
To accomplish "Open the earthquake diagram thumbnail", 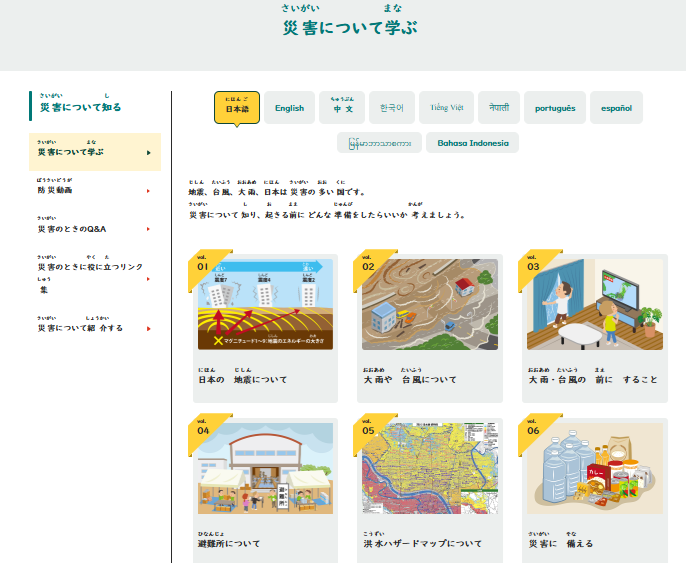I will click(x=265, y=305).
